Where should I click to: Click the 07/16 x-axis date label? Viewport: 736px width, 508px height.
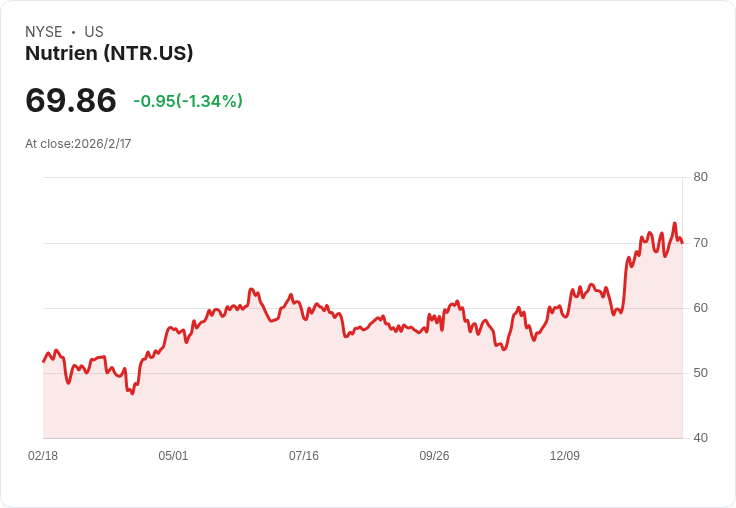[304, 455]
